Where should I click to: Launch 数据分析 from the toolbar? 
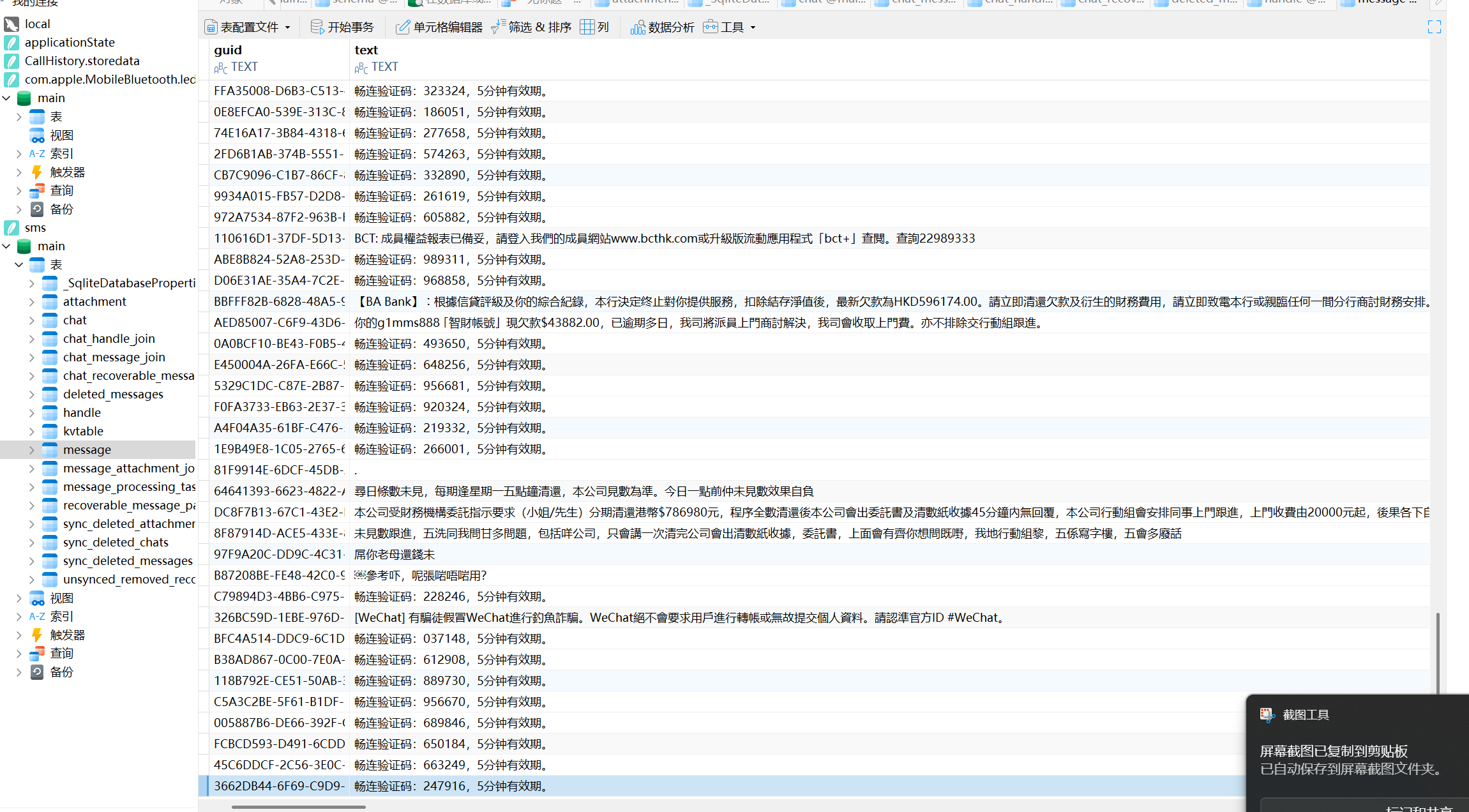pyautogui.click(x=663, y=27)
